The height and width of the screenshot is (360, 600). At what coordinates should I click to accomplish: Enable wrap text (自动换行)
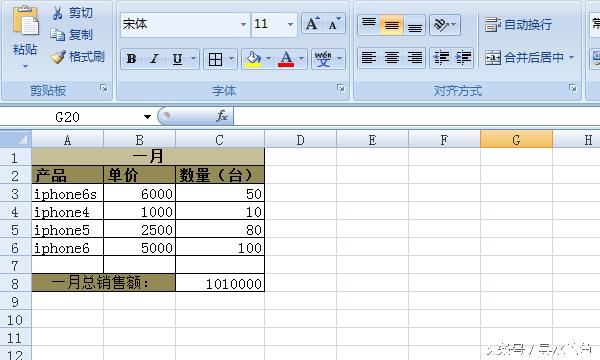pos(518,24)
